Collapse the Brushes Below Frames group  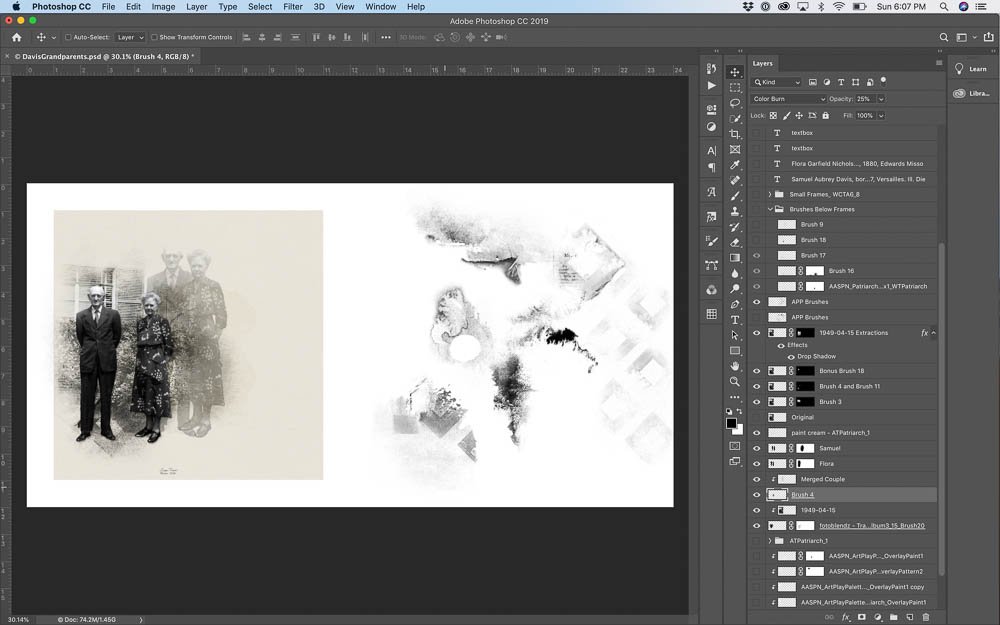click(x=770, y=209)
